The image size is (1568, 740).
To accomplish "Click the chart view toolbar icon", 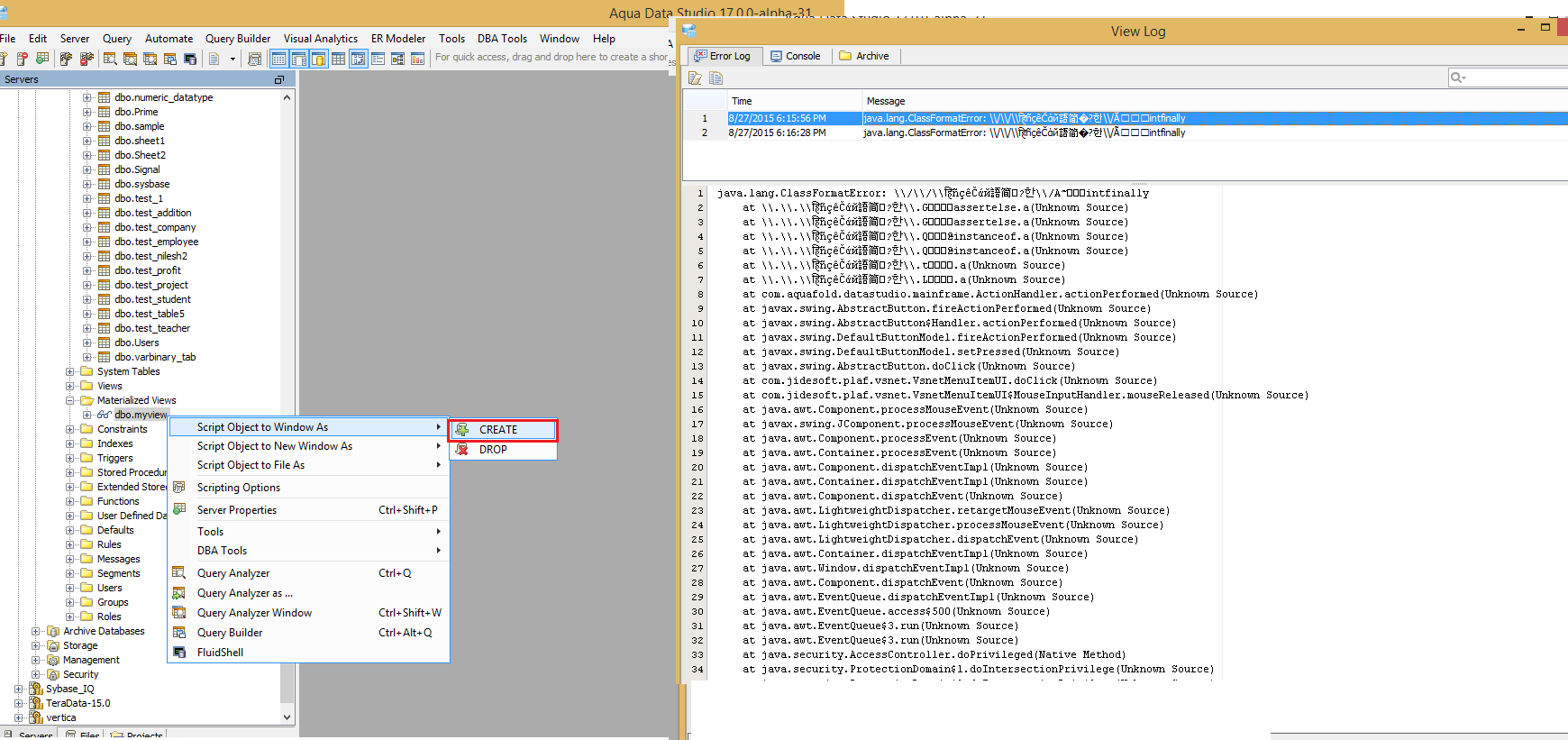I will (x=417, y=59).
